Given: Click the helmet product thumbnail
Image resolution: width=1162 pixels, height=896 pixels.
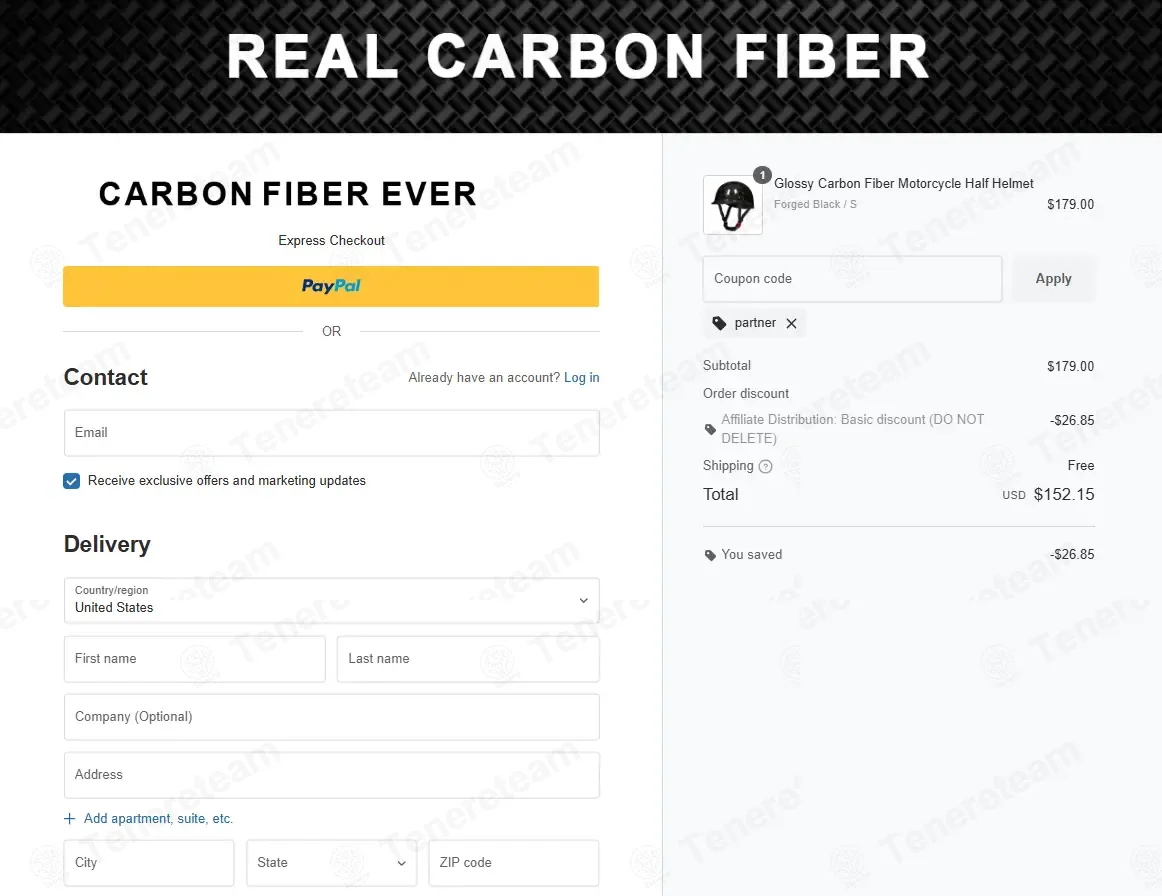Looking at the screenshot, I should coord(732,205).
